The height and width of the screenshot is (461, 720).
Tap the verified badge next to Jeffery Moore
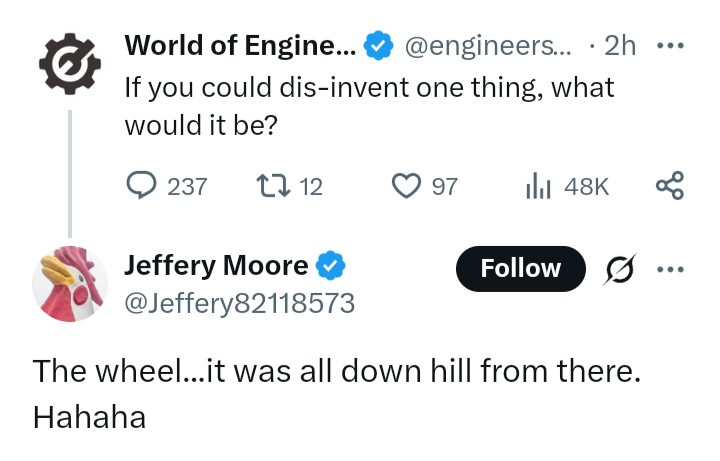click(x=331, y=265)
